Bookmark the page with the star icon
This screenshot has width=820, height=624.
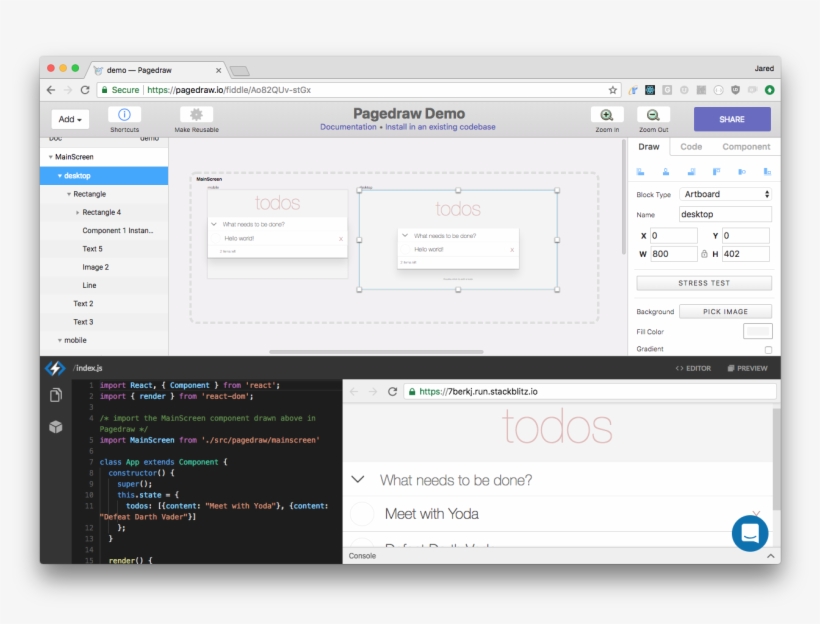[613, 90]
